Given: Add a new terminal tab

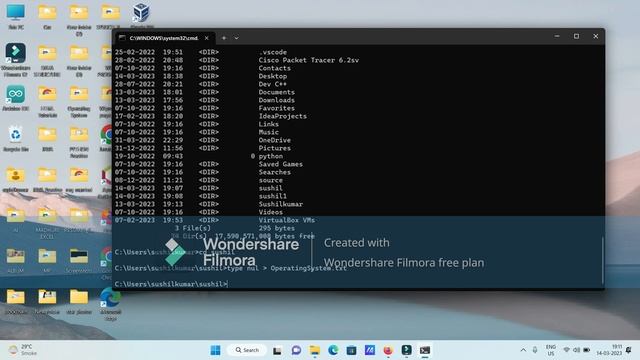Looking at the screenshot, I should point(224,38).
